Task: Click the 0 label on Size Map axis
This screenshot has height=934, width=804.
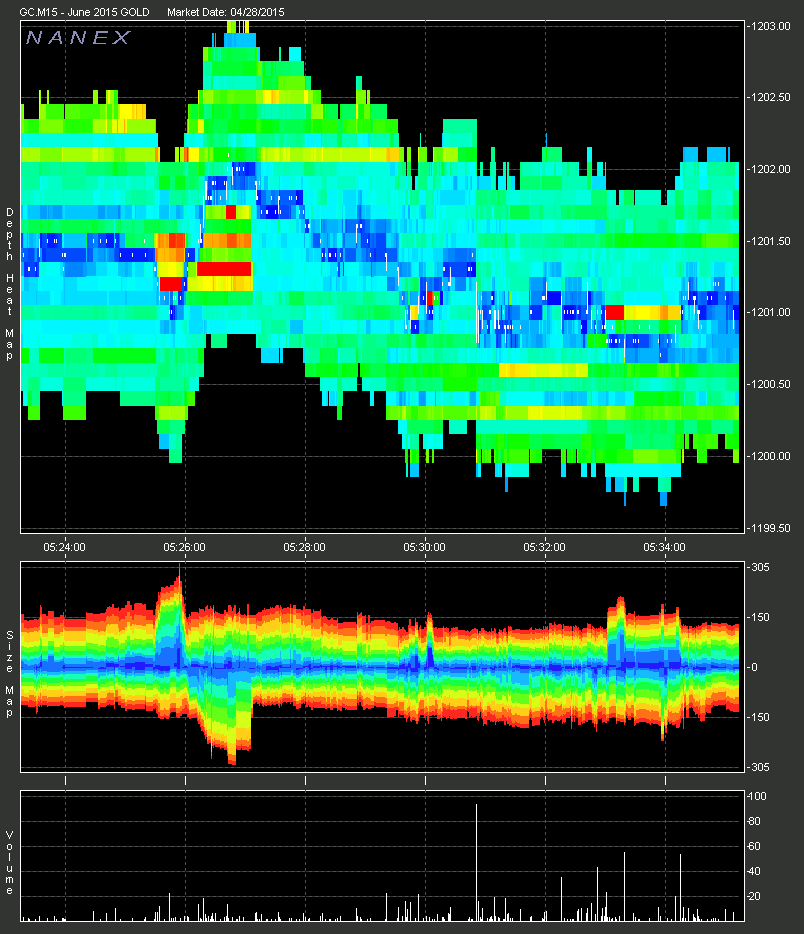Action: 755,667
